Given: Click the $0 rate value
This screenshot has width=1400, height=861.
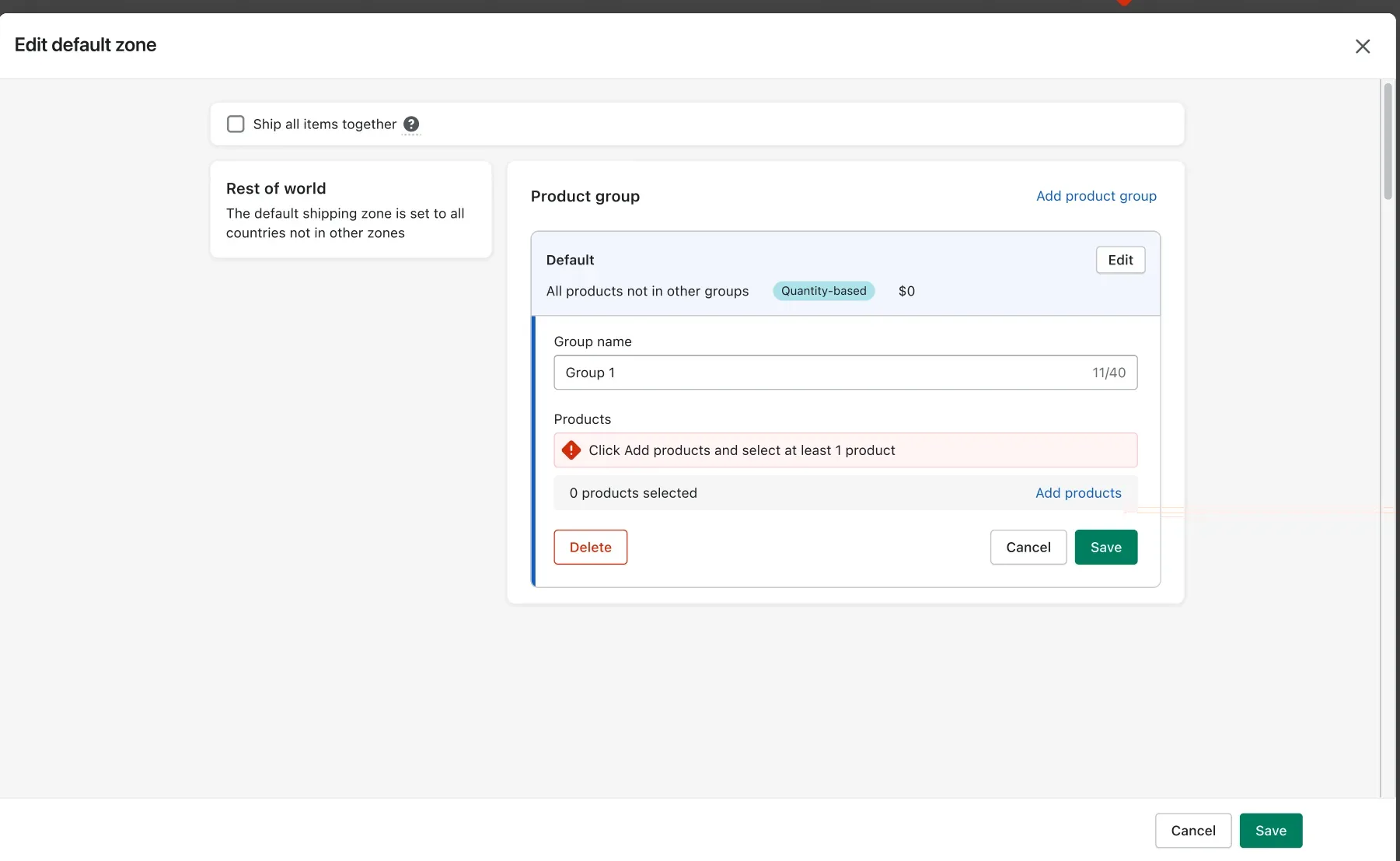Looking at the screenshot, I should point(906,291).
